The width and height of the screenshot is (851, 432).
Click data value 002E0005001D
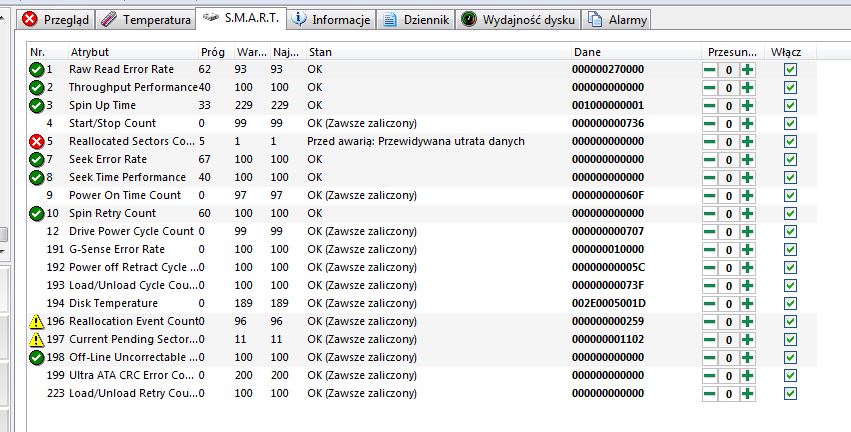pyautogui.click(x=608, y=303)
